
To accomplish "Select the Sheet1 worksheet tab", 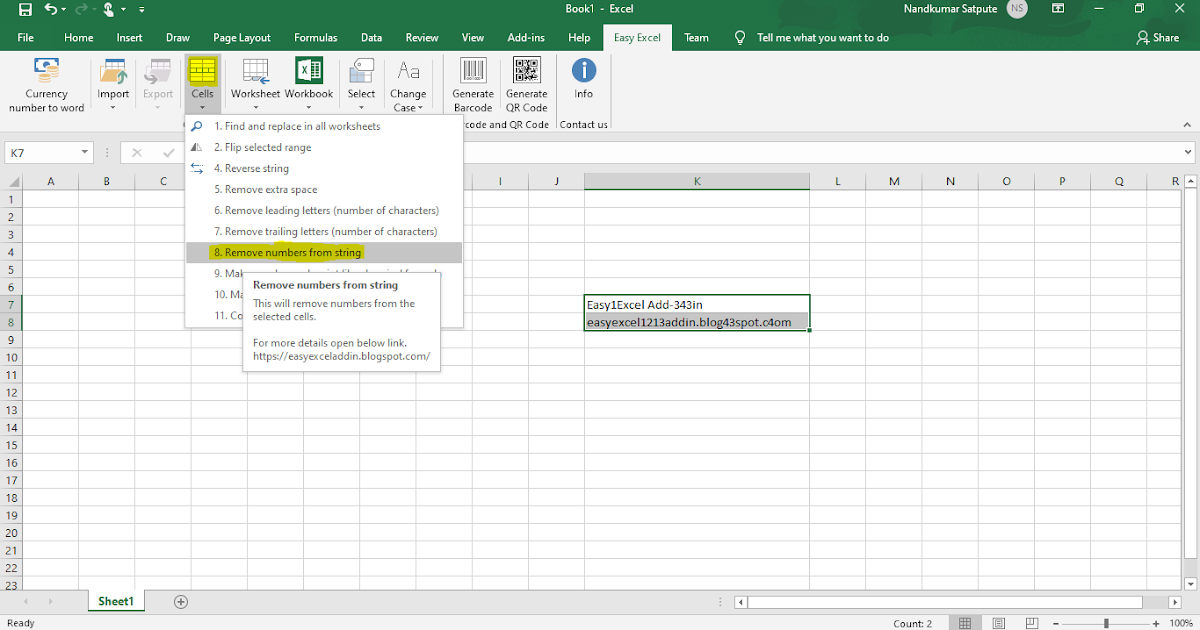I will [x=115, y=601].
